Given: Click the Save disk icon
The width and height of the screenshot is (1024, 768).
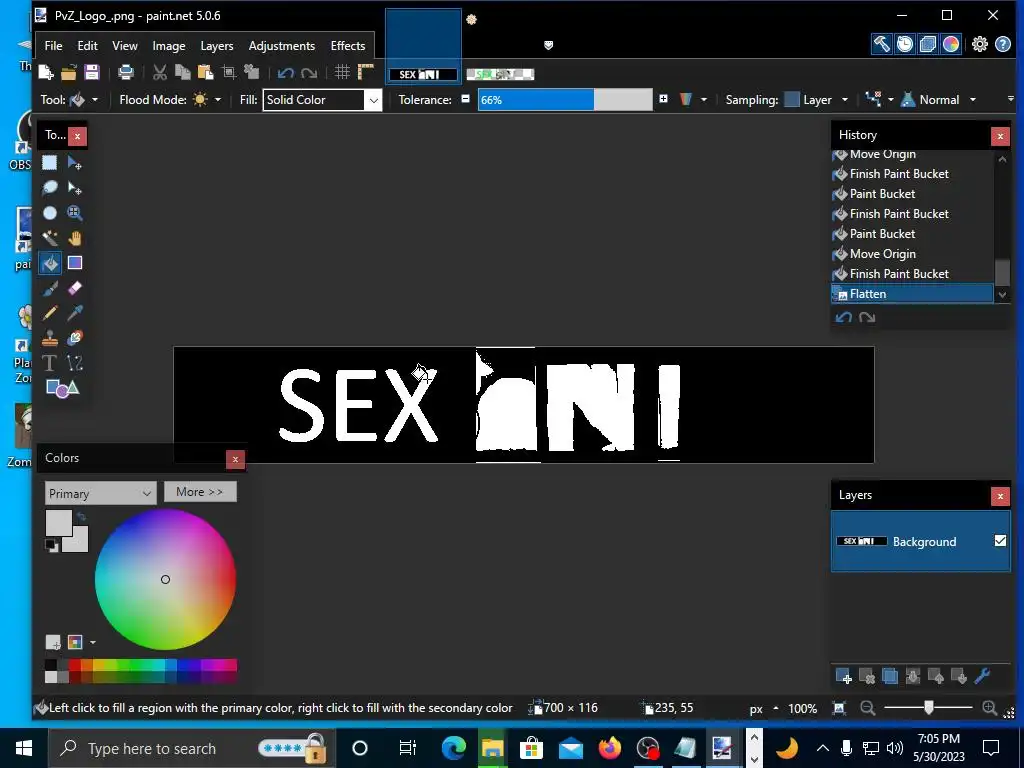Looking at the screenshot, I should [x=92, y=72].
